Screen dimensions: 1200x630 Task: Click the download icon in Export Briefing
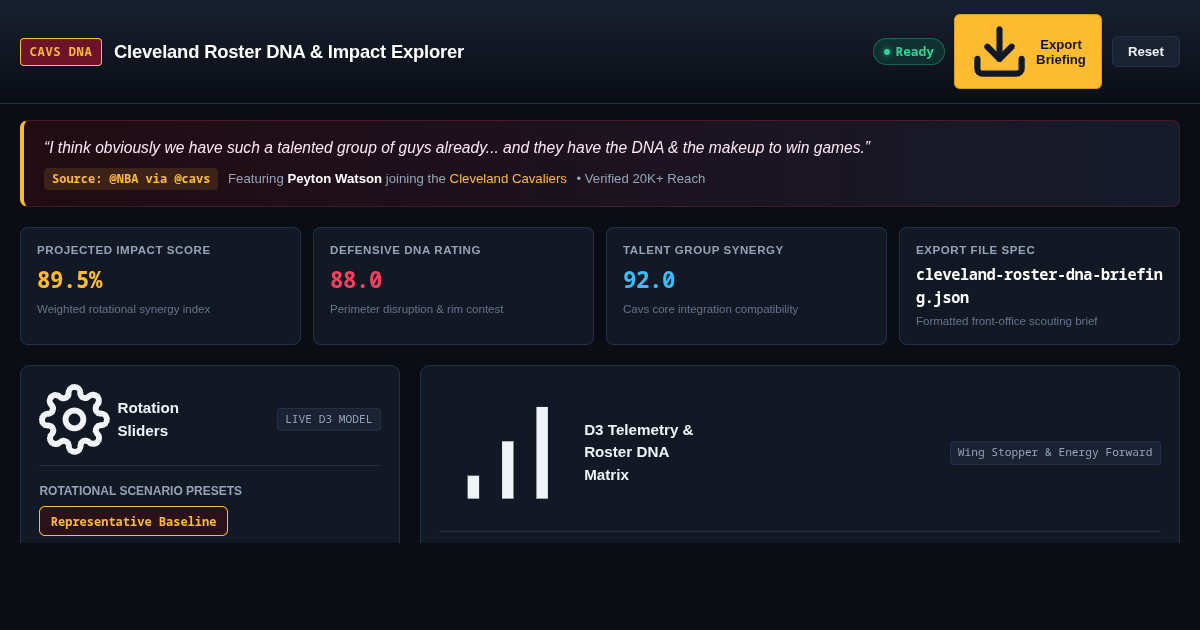click(999, 51)
